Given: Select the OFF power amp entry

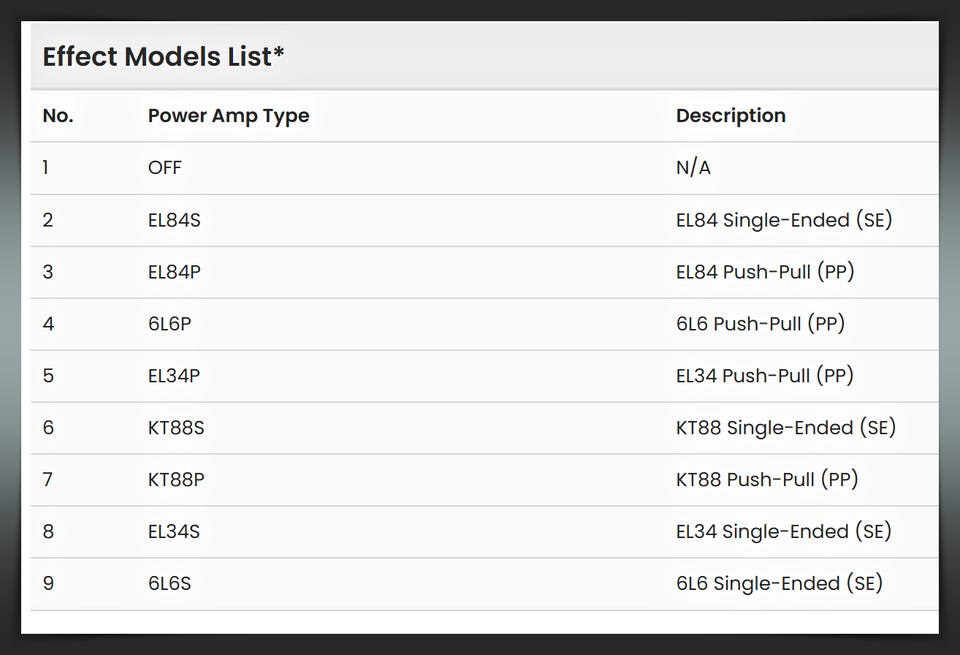Looking at the screenshot, I should tap(165, 168).
